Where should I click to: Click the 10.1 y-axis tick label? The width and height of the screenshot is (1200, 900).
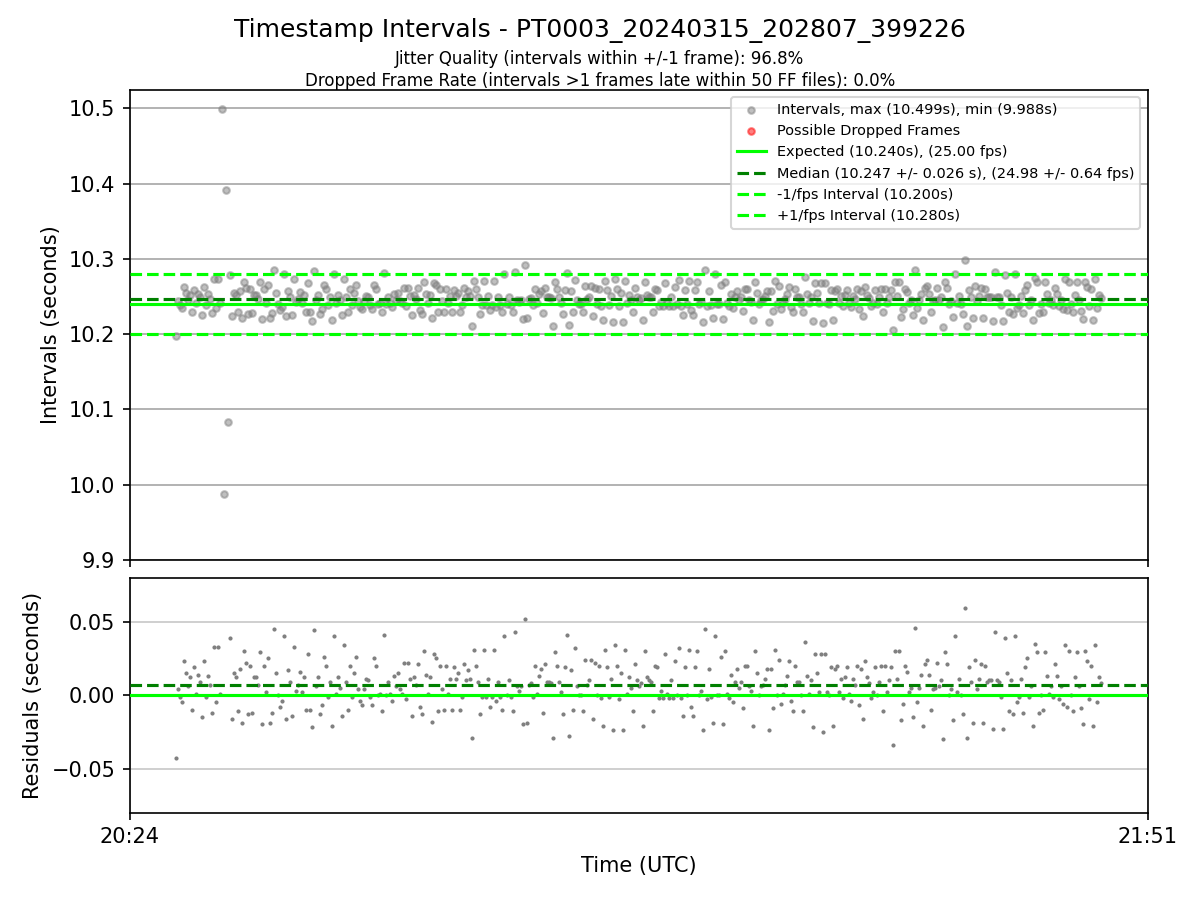click(x=92, y=409)
